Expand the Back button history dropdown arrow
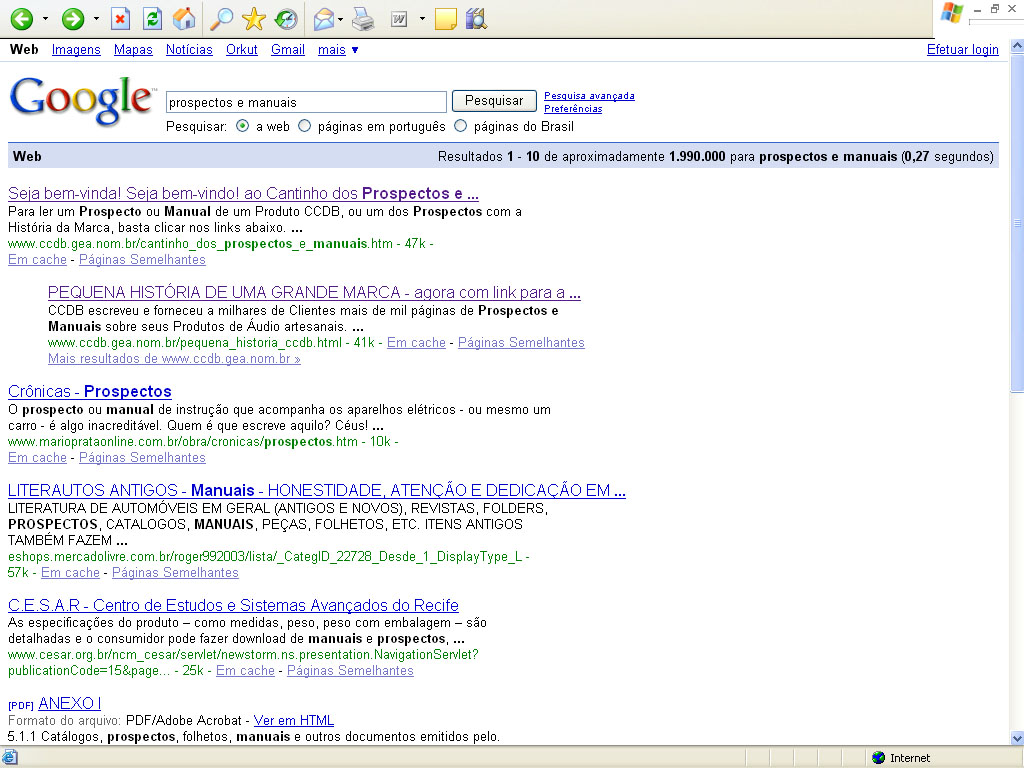This screenshot has height=768, width=1024. coord(45,18)
